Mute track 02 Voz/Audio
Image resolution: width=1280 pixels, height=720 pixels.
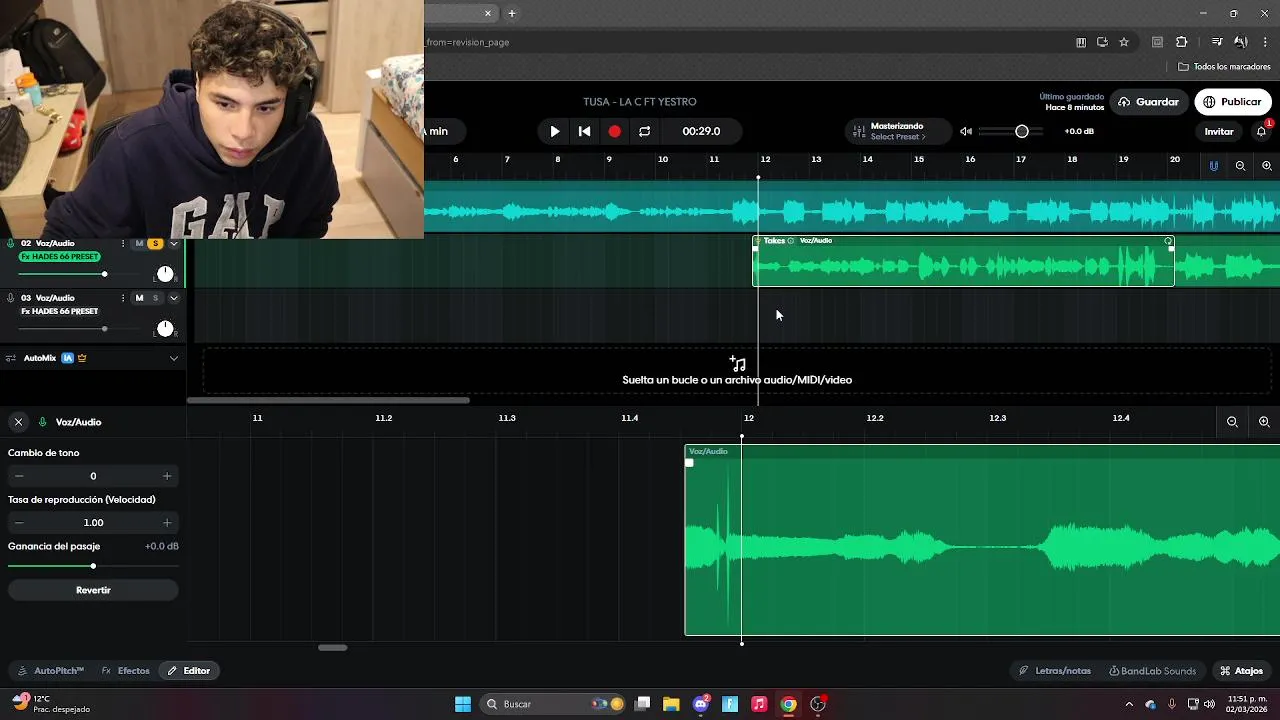(x=139, y=244)
